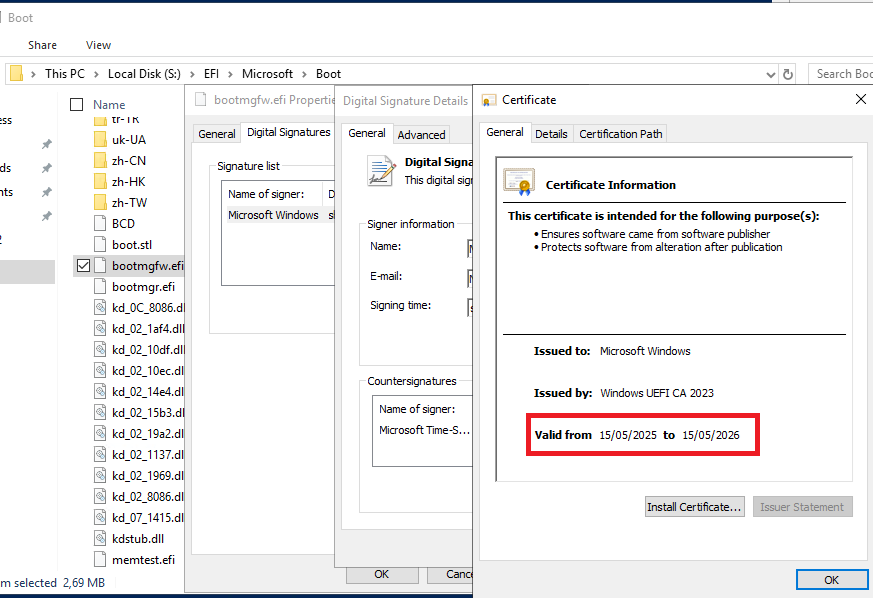This screenshot has height=598, width=873.
Task: Click the refresh icon in address bar
Action: point(788,74)
